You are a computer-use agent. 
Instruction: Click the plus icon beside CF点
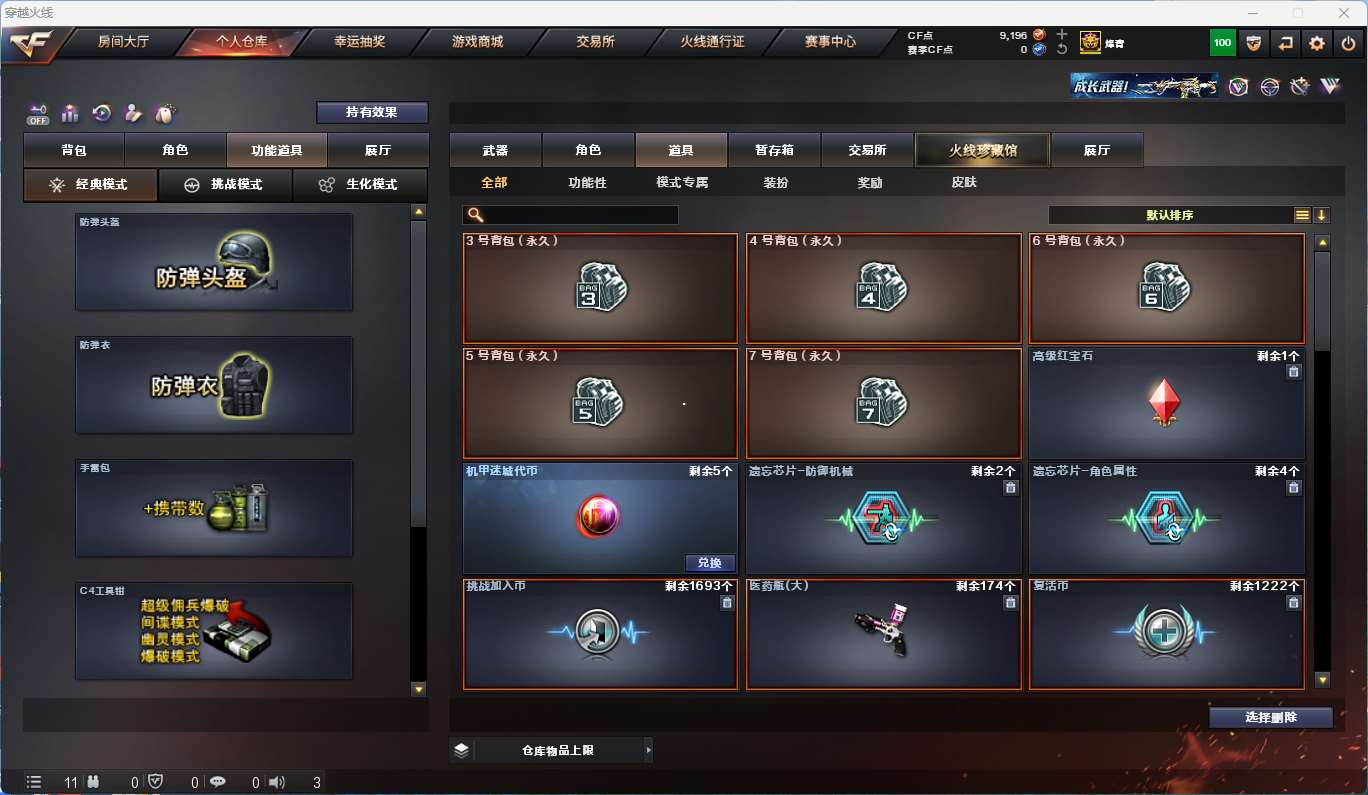[x=1062, y=35]
